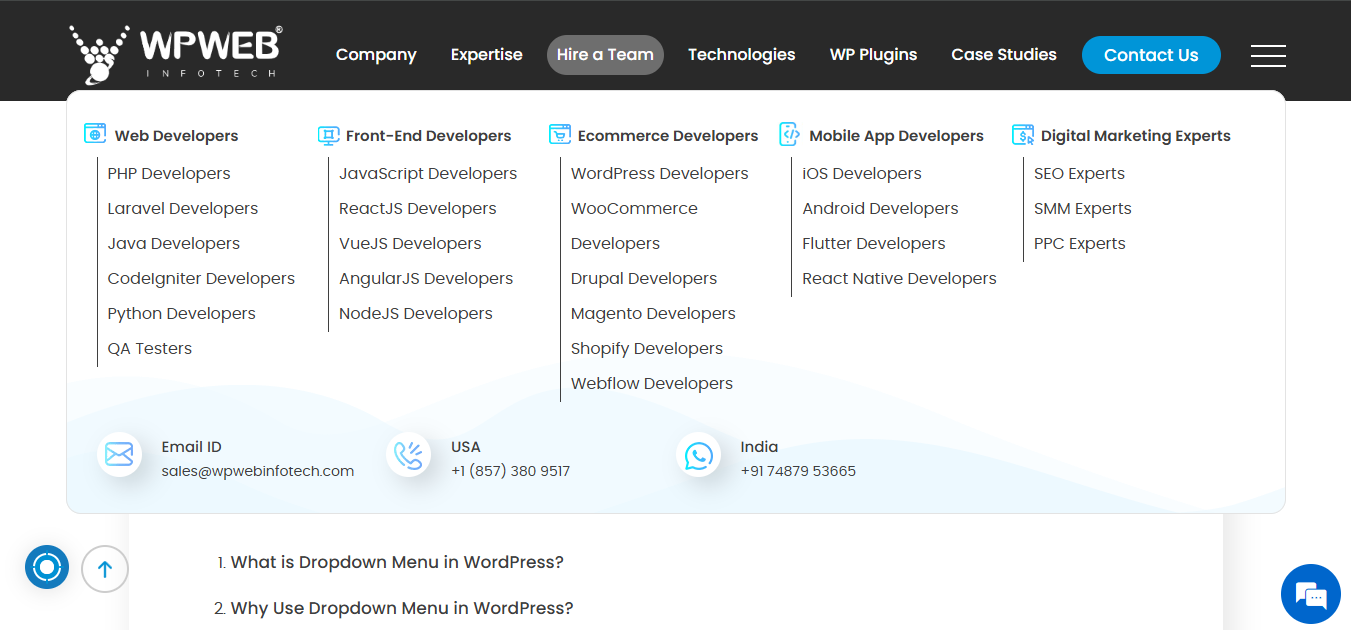Open the hamburger menu icon
Viewport: 1351px width, 630px height.
tap(1268, 56)
